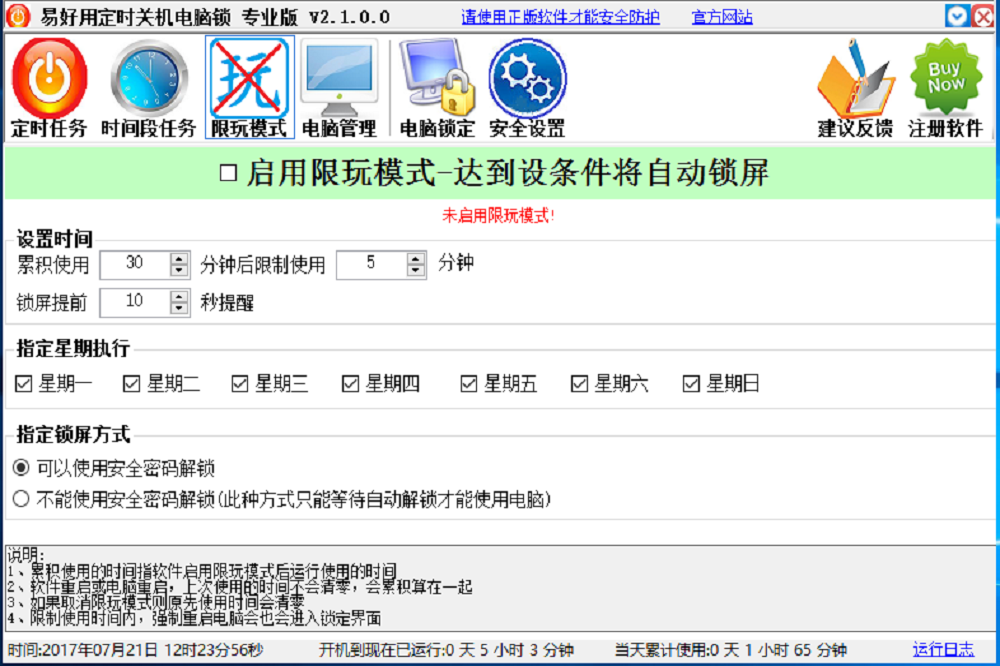This screenshot has width=1000, height=666.
Task: Click the 累积使用 minutes input field
Action: tap(134, 264)
